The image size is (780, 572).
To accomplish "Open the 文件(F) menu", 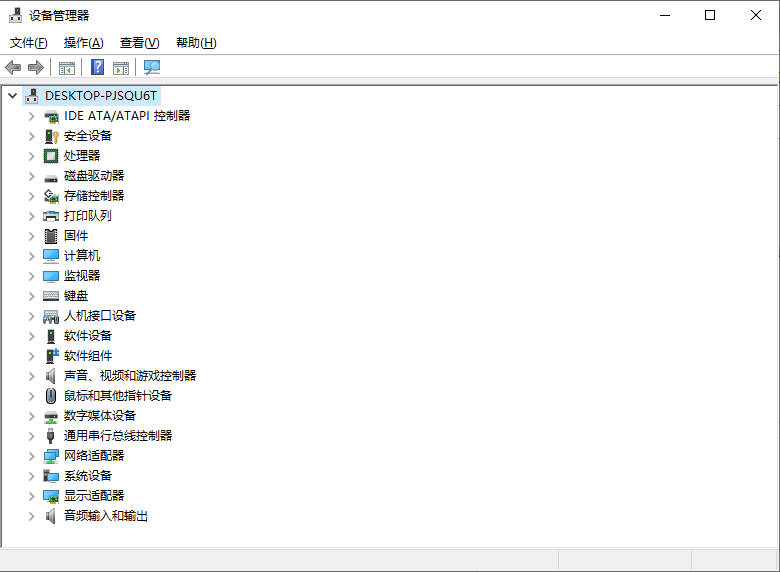I will (x=28, y=43).
